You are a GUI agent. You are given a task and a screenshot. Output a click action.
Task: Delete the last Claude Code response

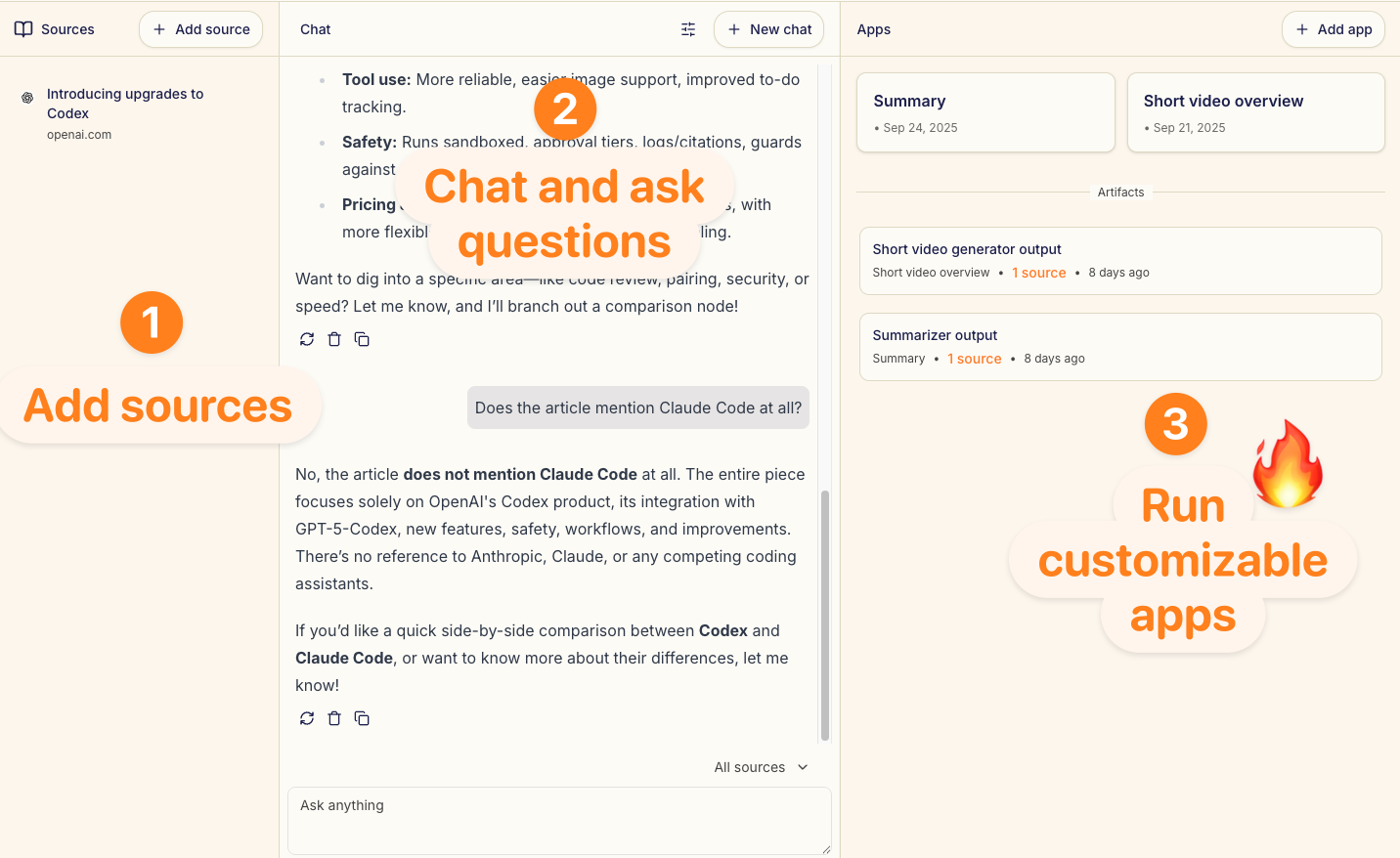coord(334,718)
